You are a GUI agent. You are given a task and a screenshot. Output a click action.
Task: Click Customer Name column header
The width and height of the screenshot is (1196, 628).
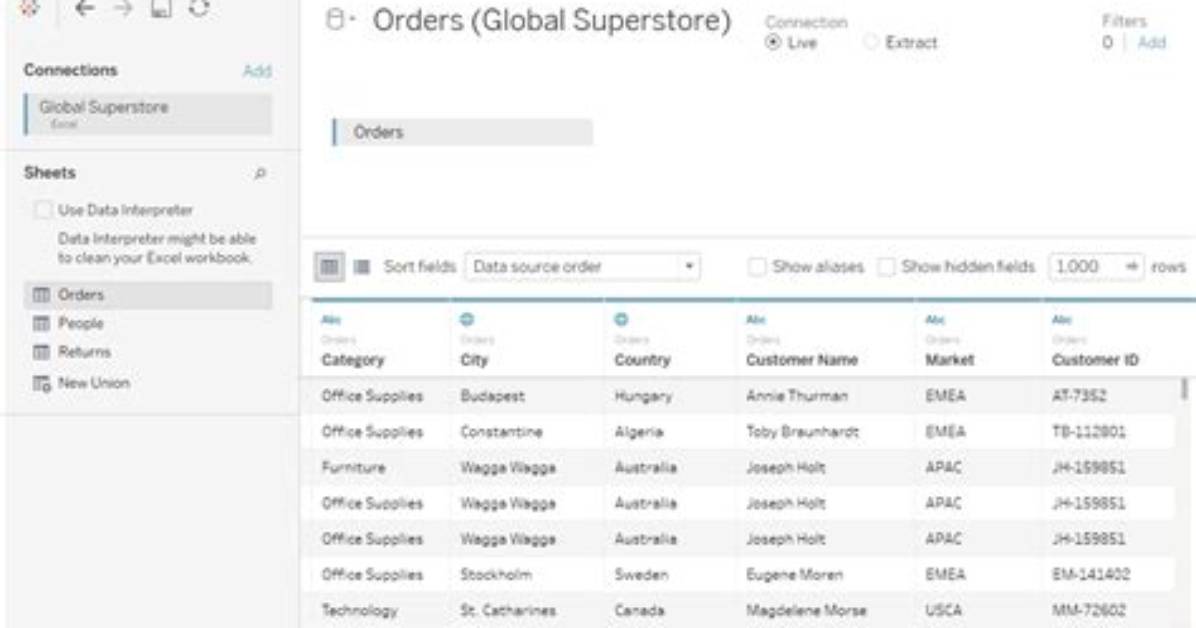[802, 360]
